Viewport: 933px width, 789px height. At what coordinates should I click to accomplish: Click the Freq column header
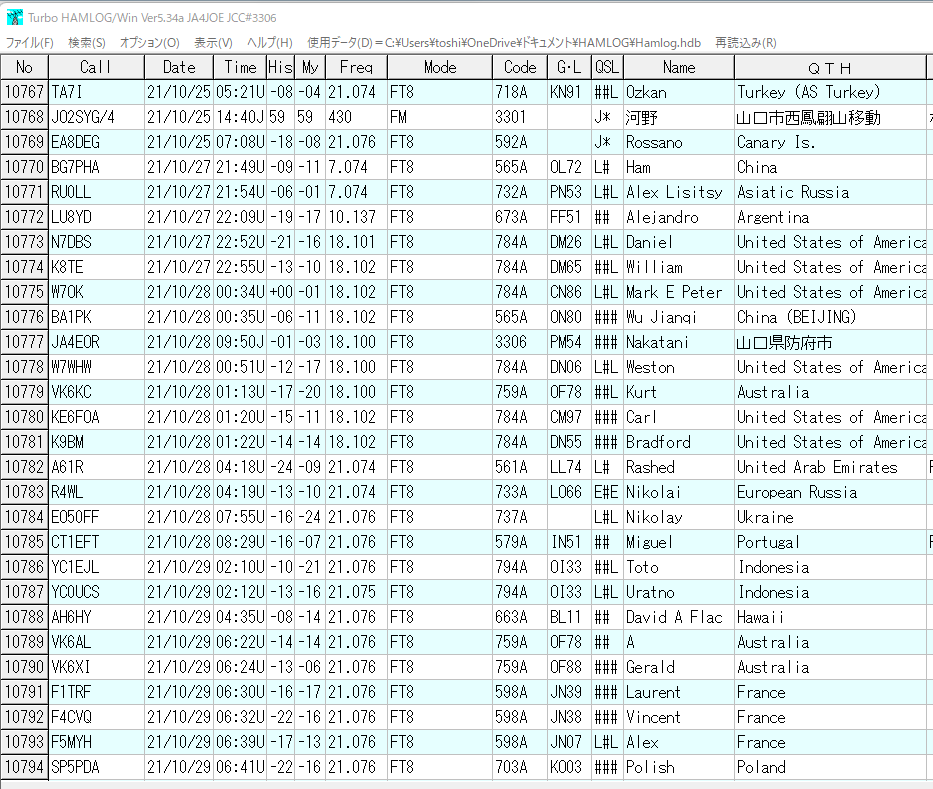pyautogui.click(x=356, y=67)
